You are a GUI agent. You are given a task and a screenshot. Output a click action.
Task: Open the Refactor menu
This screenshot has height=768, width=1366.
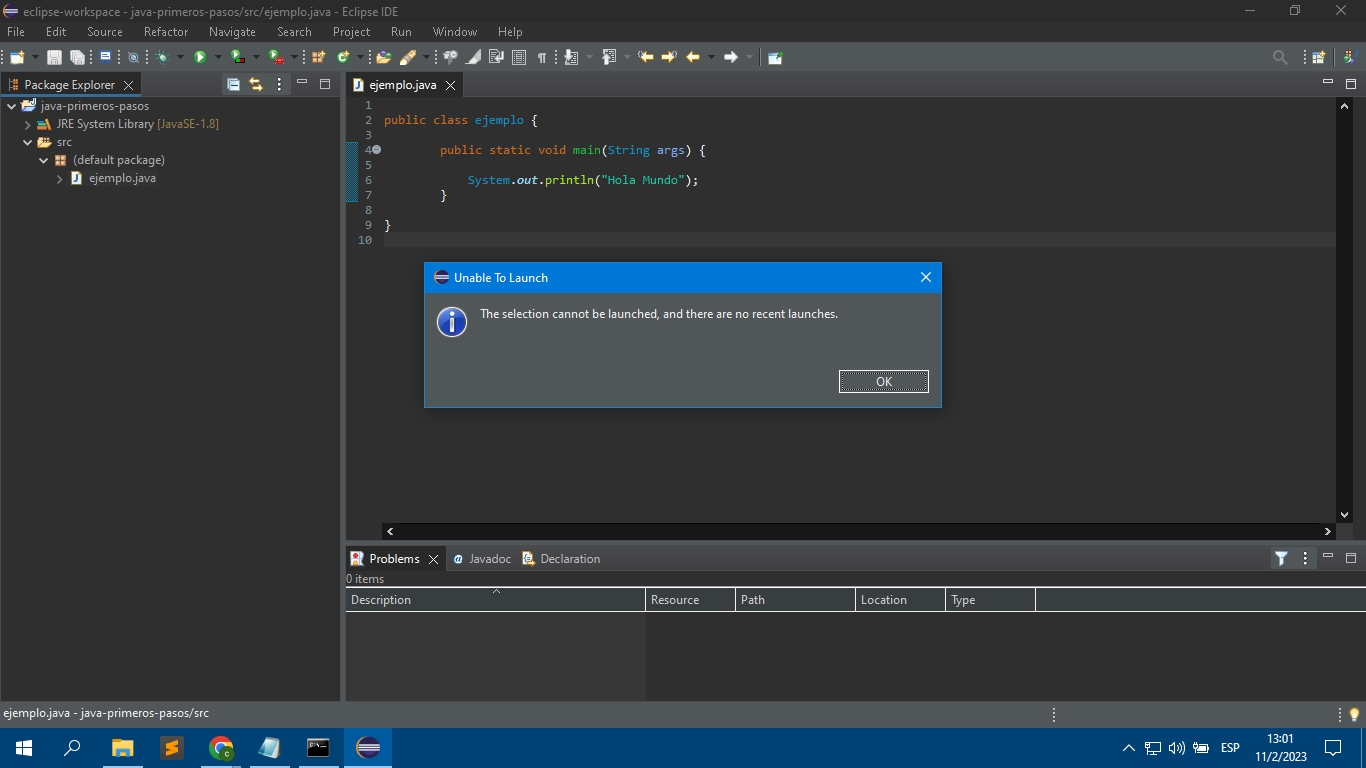tap(166, 32)
